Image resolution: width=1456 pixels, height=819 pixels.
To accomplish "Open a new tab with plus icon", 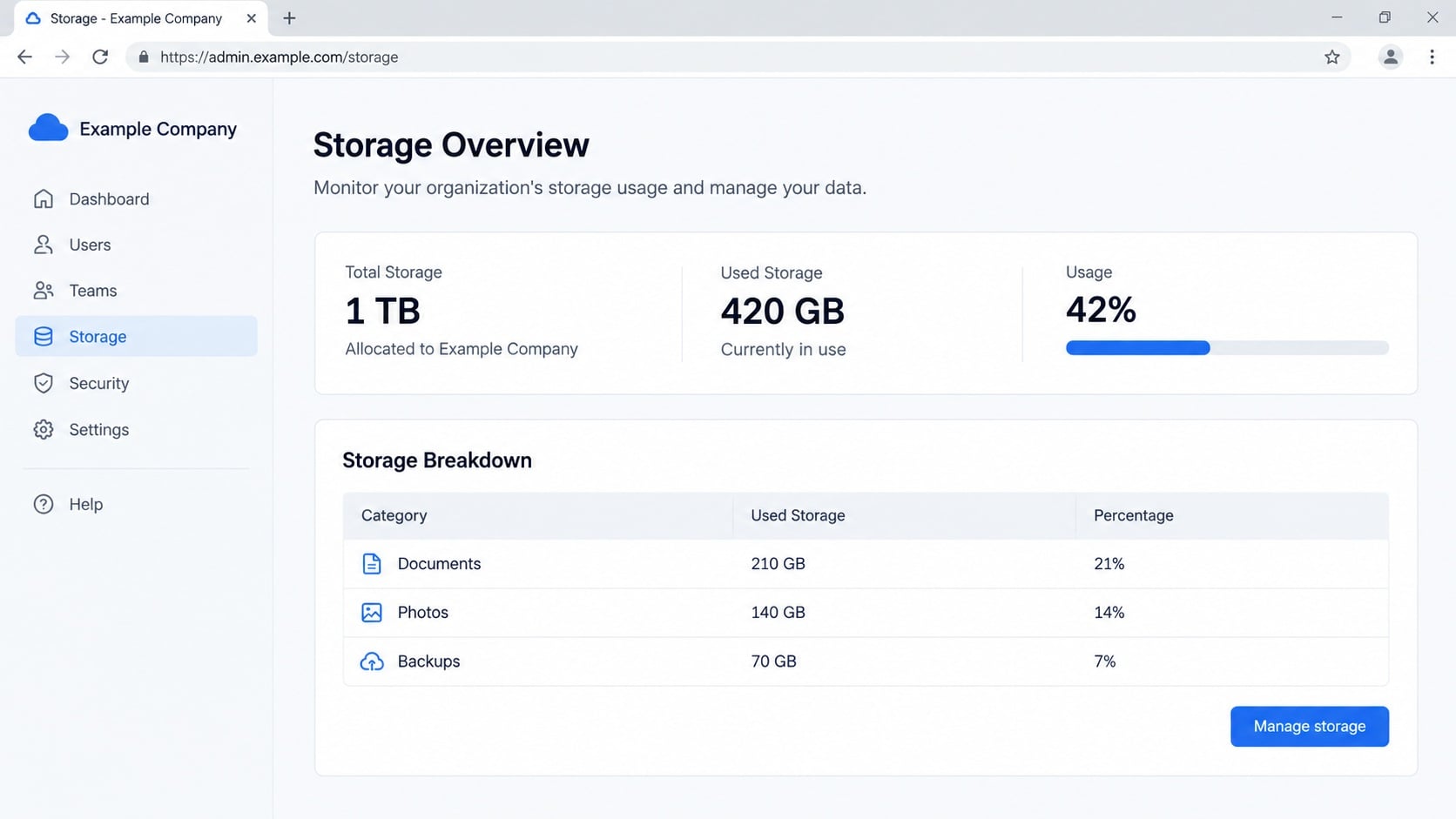I will pos(289,18).
